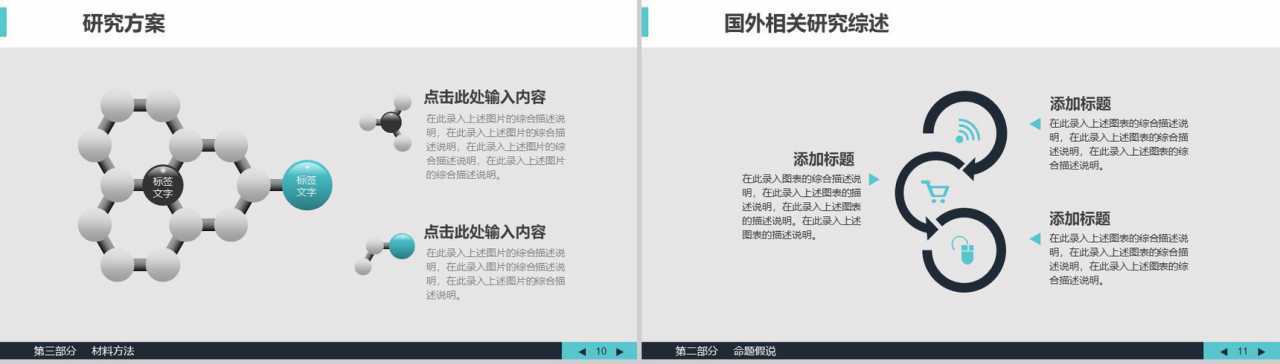Image resolution: width=1280 pixels, height=364 pixels.
Task: Select description paragraph under upper right 添加标题
Action: coord(1118,144)
